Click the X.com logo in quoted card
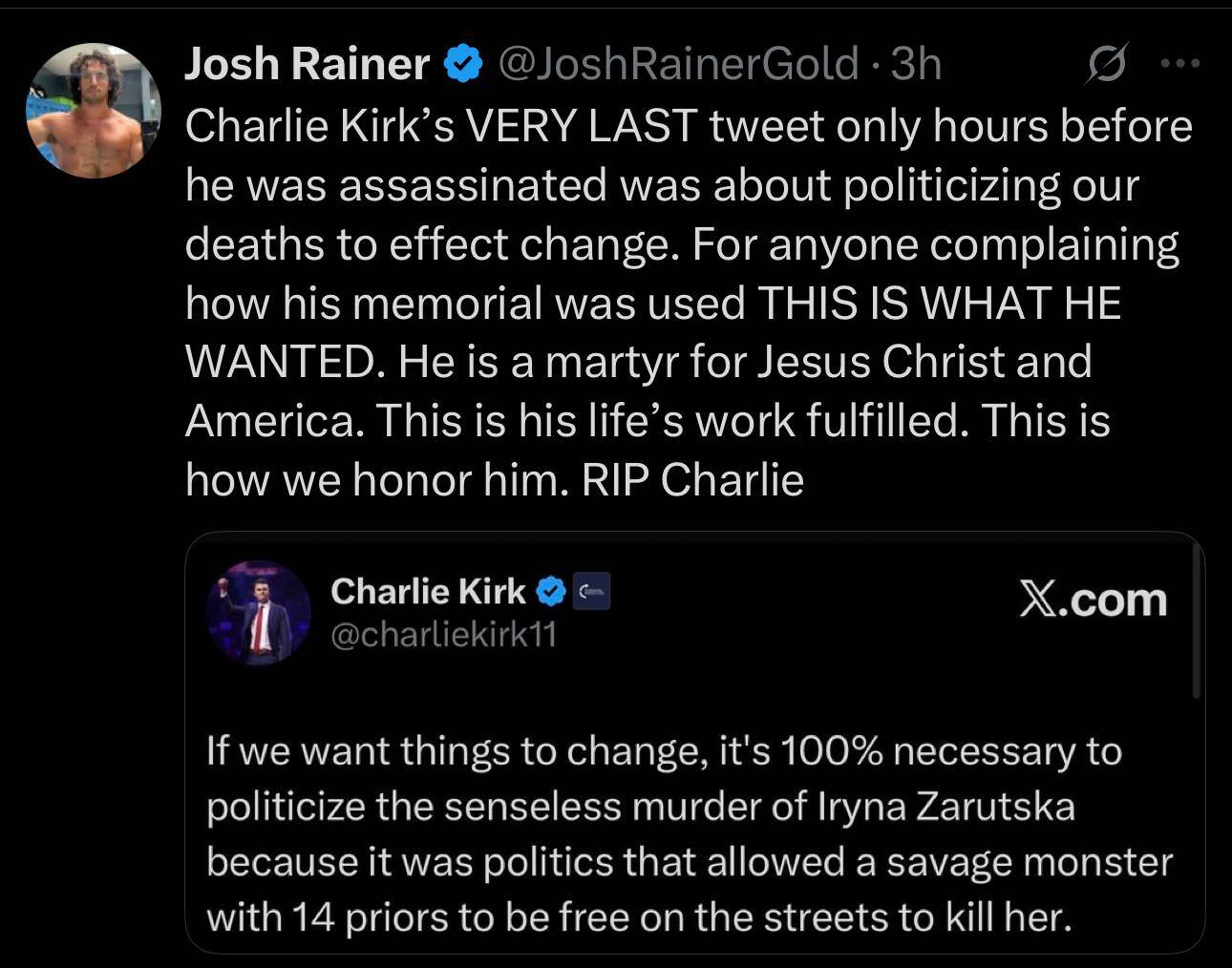This screenshot has height=968, width=1232. point(1093,600)
